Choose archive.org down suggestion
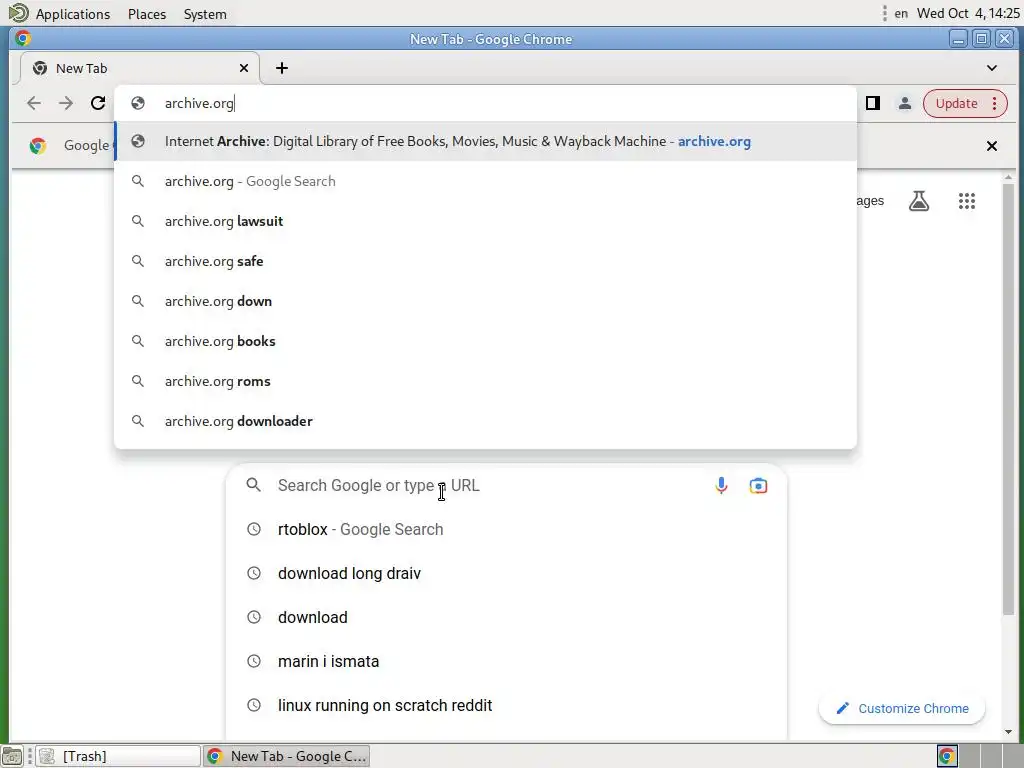This screenshot has height=768, width=1024. tap(485, 301)
